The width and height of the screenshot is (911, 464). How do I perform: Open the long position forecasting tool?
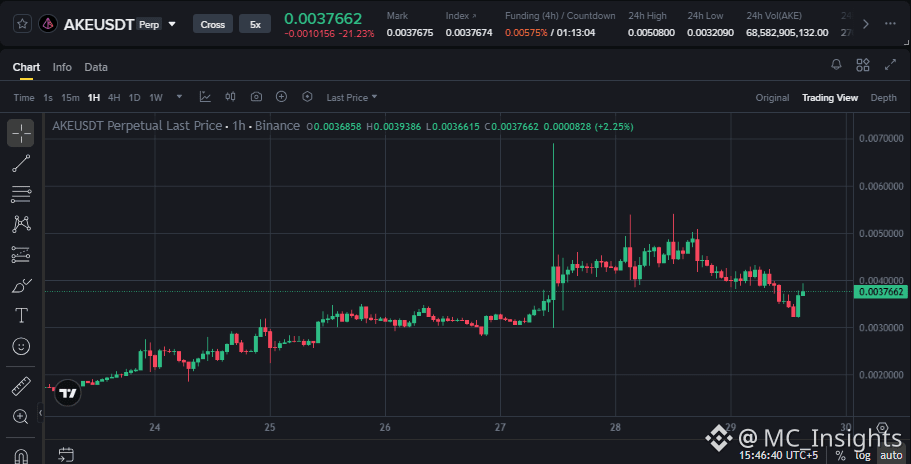coord(21,254)
